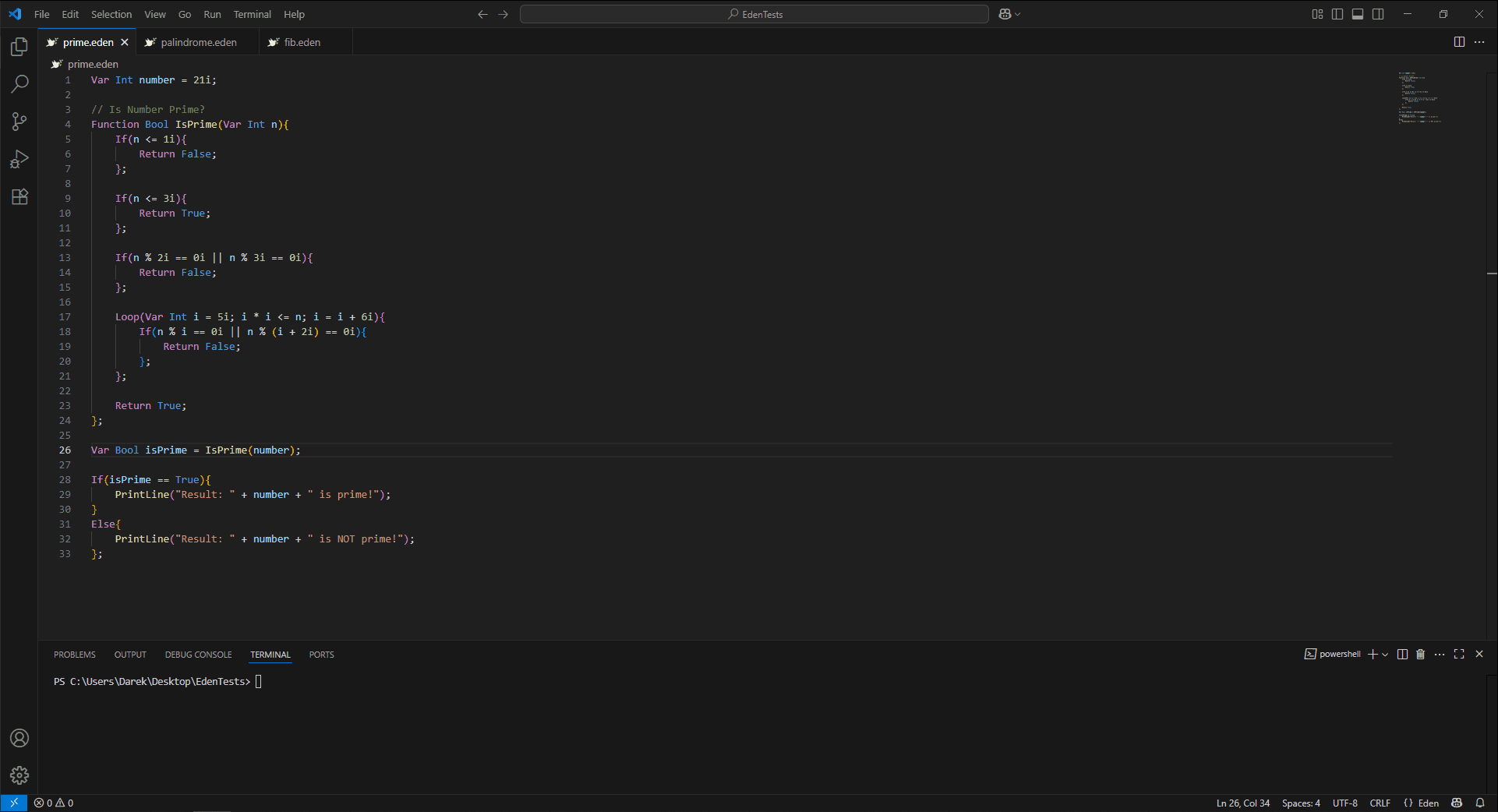This screenshot has height=812, width=1498.
Task: Open the Copilot chat icon in title bar
Action: click(x=1005, y=14)
